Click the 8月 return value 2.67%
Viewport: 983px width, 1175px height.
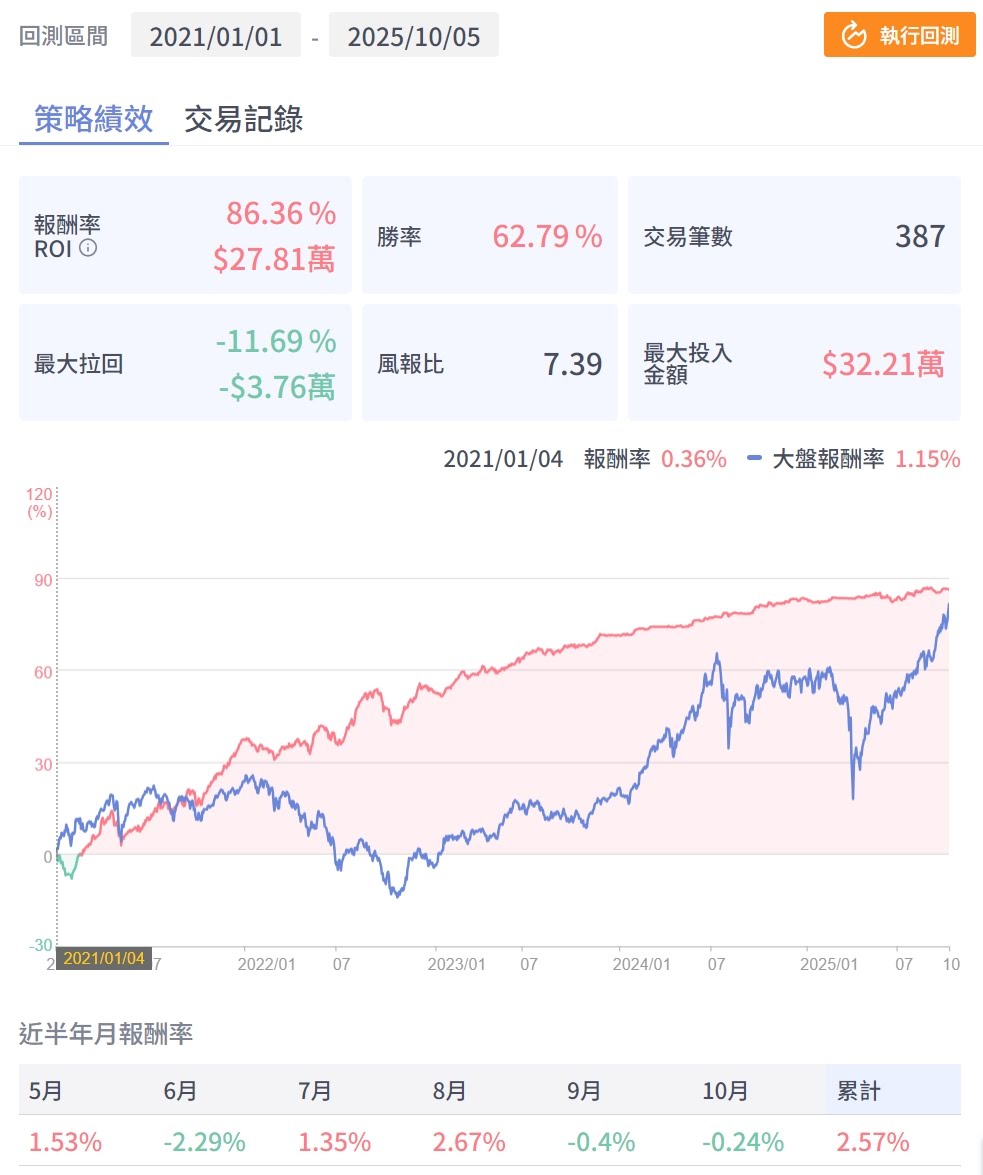click(469, 1141)
